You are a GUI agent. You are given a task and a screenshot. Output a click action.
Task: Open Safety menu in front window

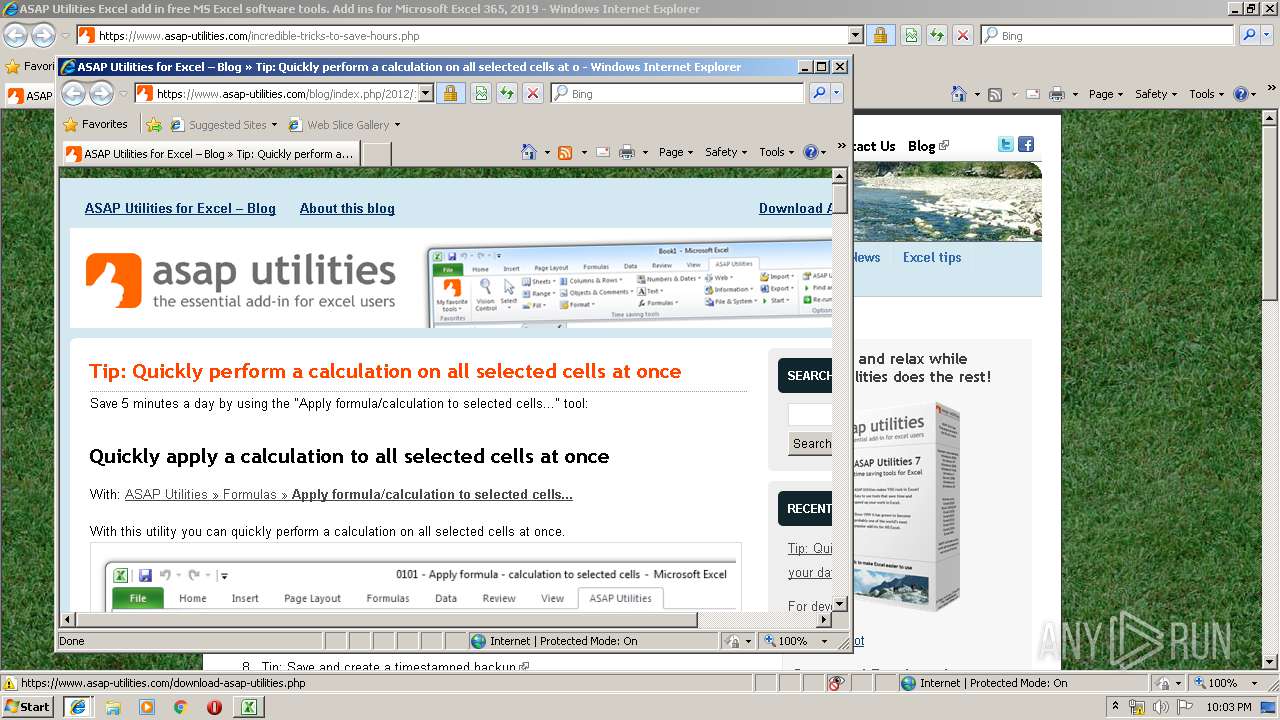[x=726, y=152]
